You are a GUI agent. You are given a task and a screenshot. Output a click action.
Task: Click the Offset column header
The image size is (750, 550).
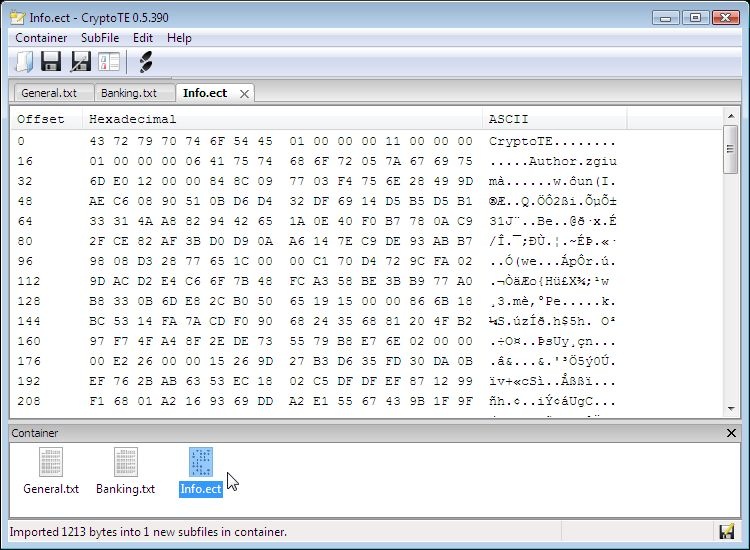[x=46, y=119]
